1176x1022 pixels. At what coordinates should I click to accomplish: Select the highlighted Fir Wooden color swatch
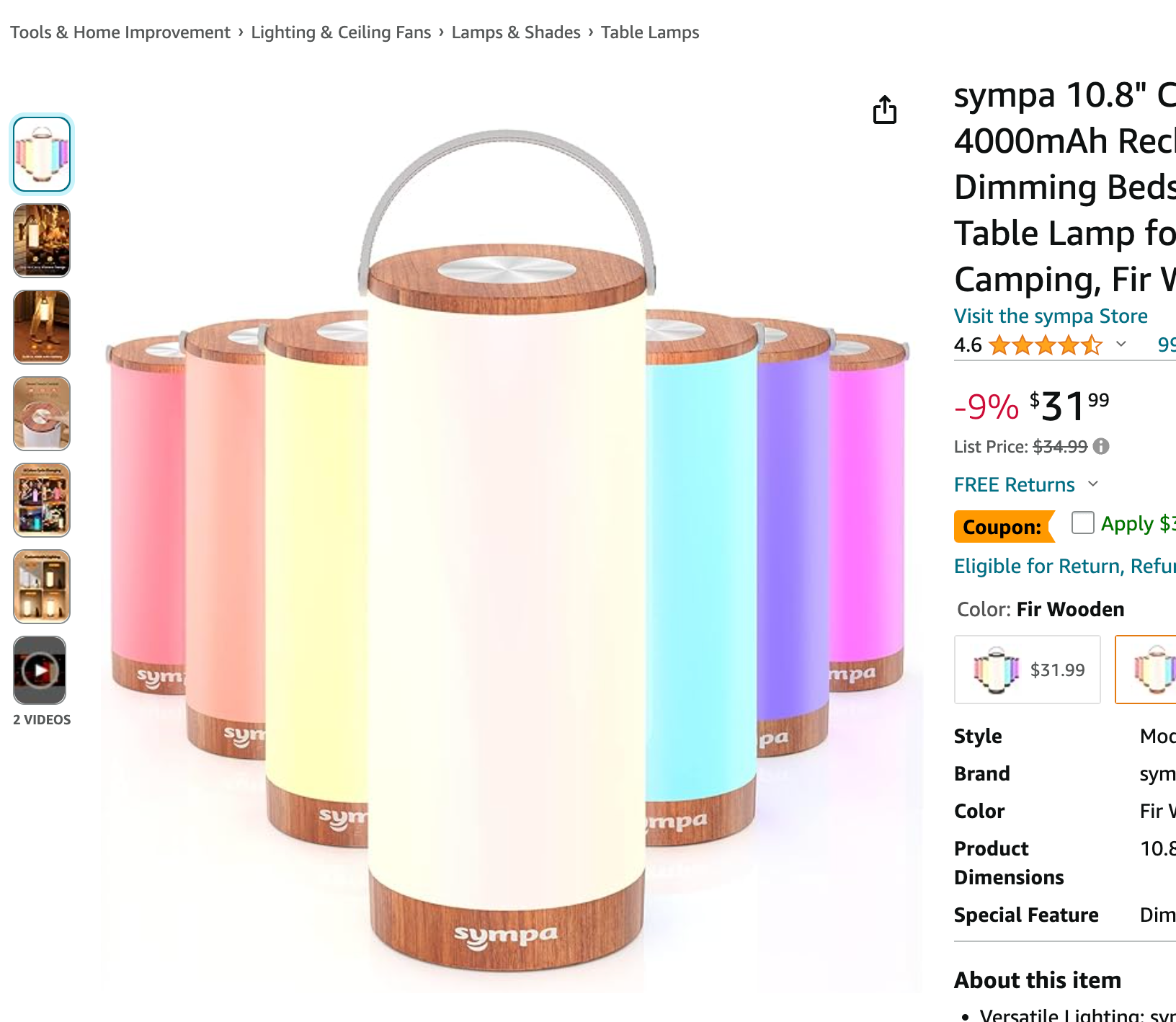coord(1146,670)
